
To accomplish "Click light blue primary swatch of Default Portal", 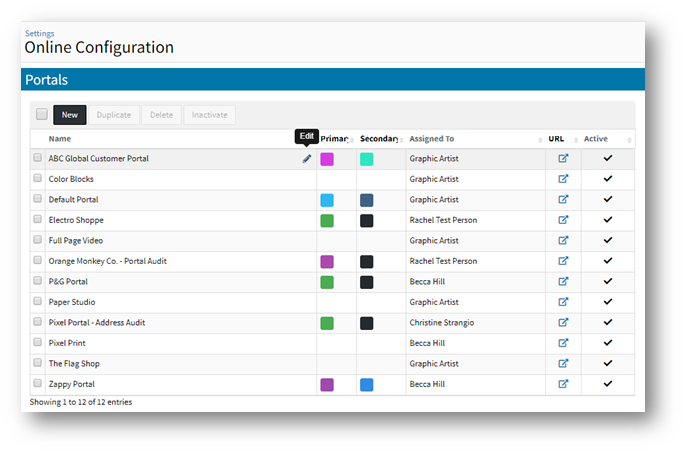I will point(327,200).
